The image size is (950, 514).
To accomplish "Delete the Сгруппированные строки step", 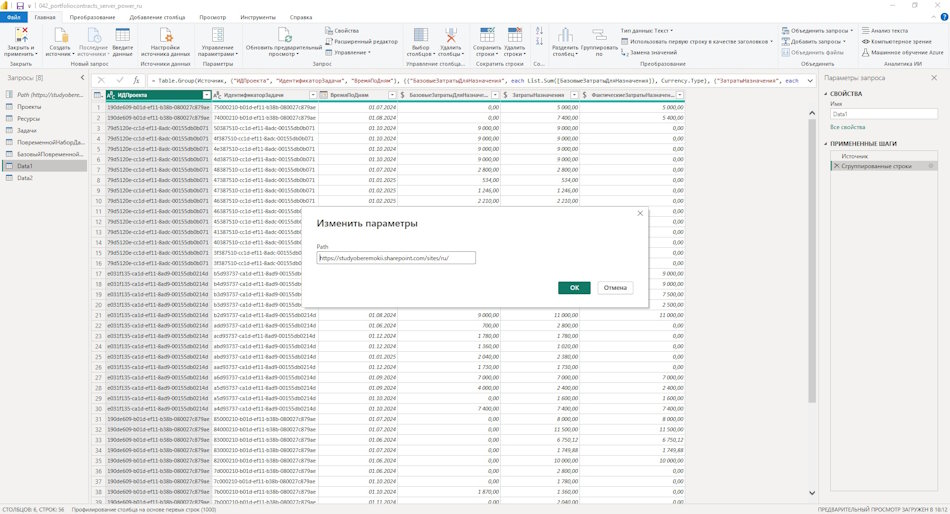I will (x=837, y=166).
